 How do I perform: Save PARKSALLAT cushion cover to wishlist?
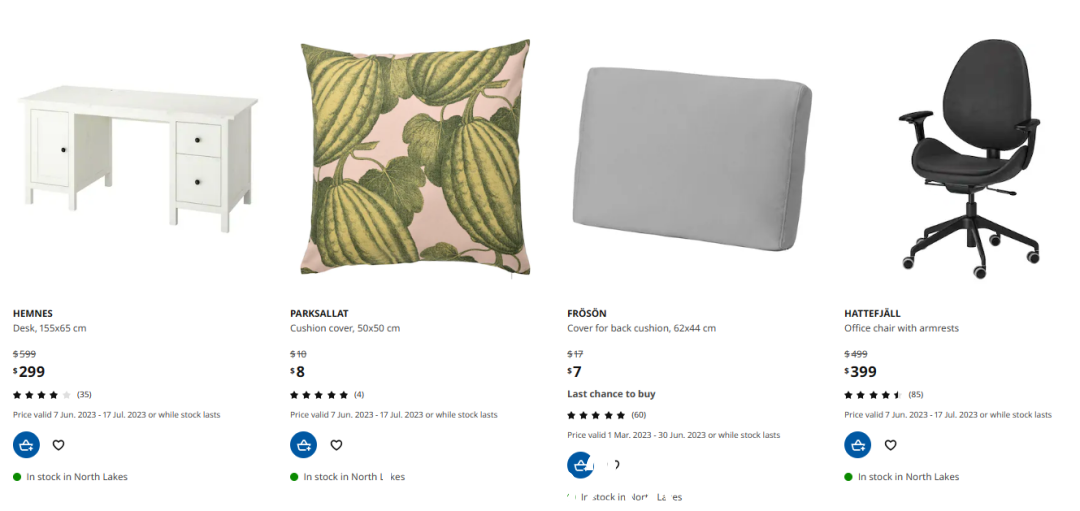coord(336,445)
